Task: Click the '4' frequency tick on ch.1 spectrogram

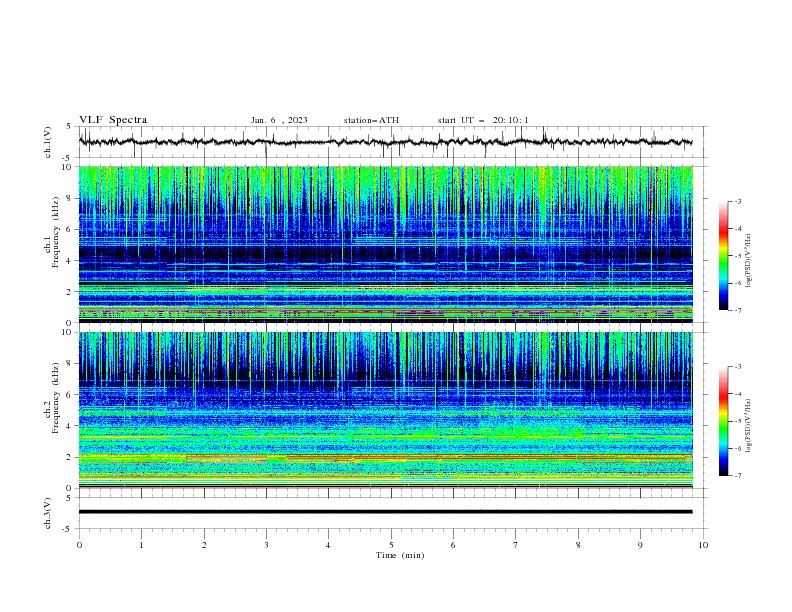Action: click(71, 261)
